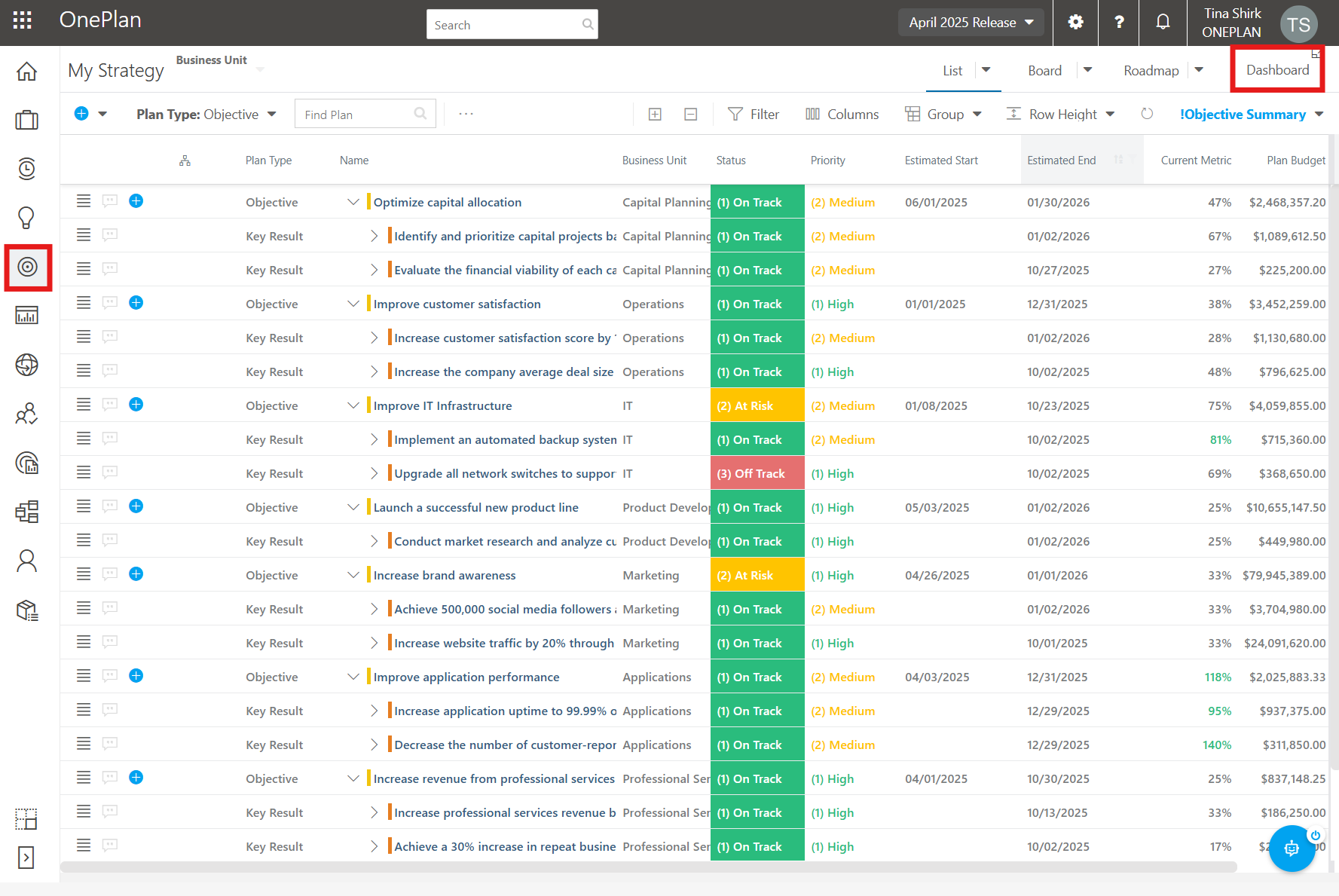Open the add plan dropdown arrow
This screenshot has width=1339, height=896.
pos(103,115)
